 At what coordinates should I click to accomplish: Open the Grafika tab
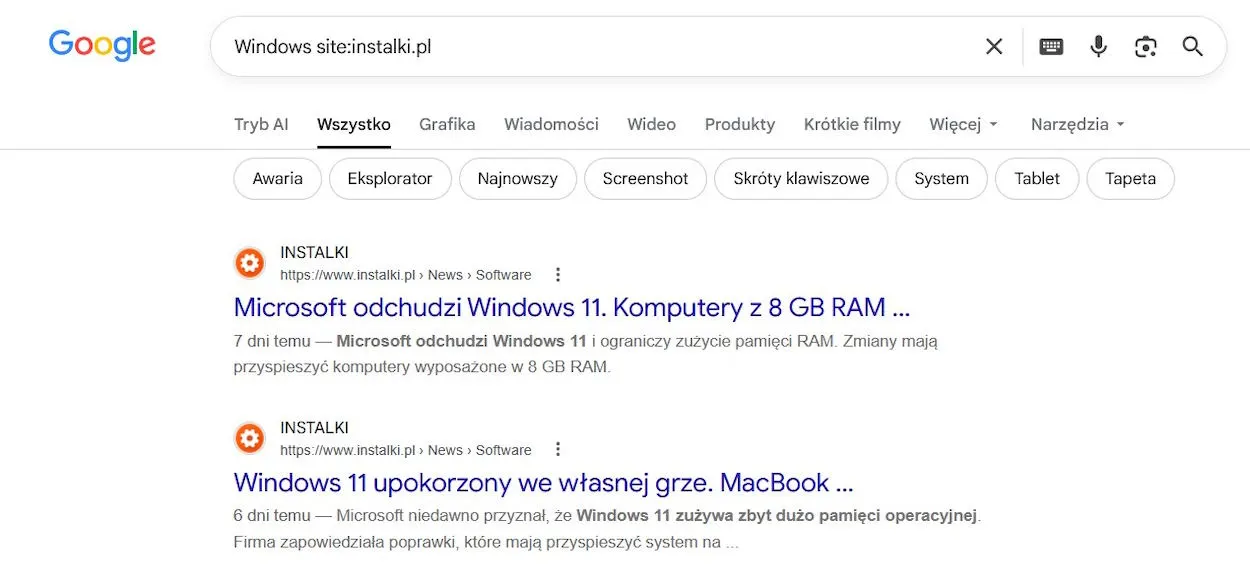447,124
